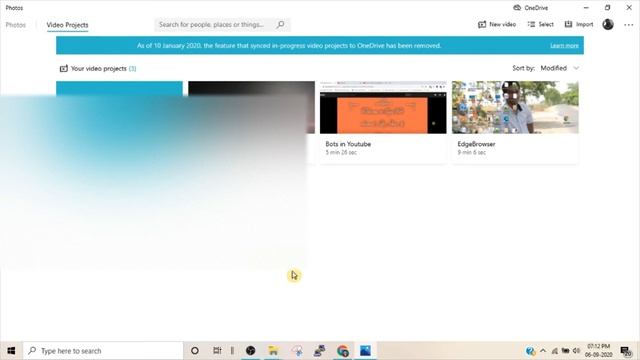Click the OneDrive label in title bar
This screenshot has width=640, height=360.
point(536,8)
